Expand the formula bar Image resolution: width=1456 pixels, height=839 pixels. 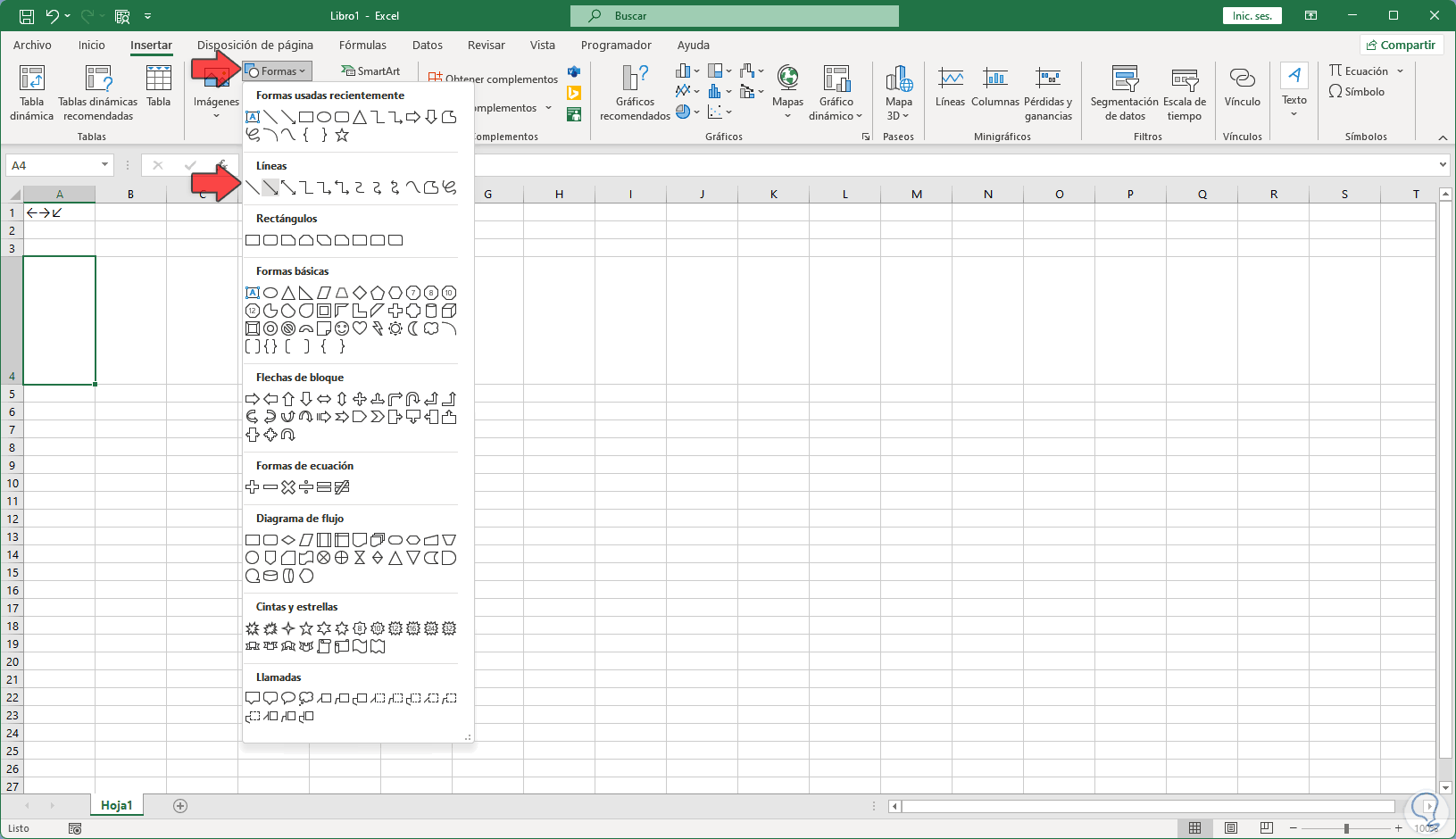(1443, 165)
